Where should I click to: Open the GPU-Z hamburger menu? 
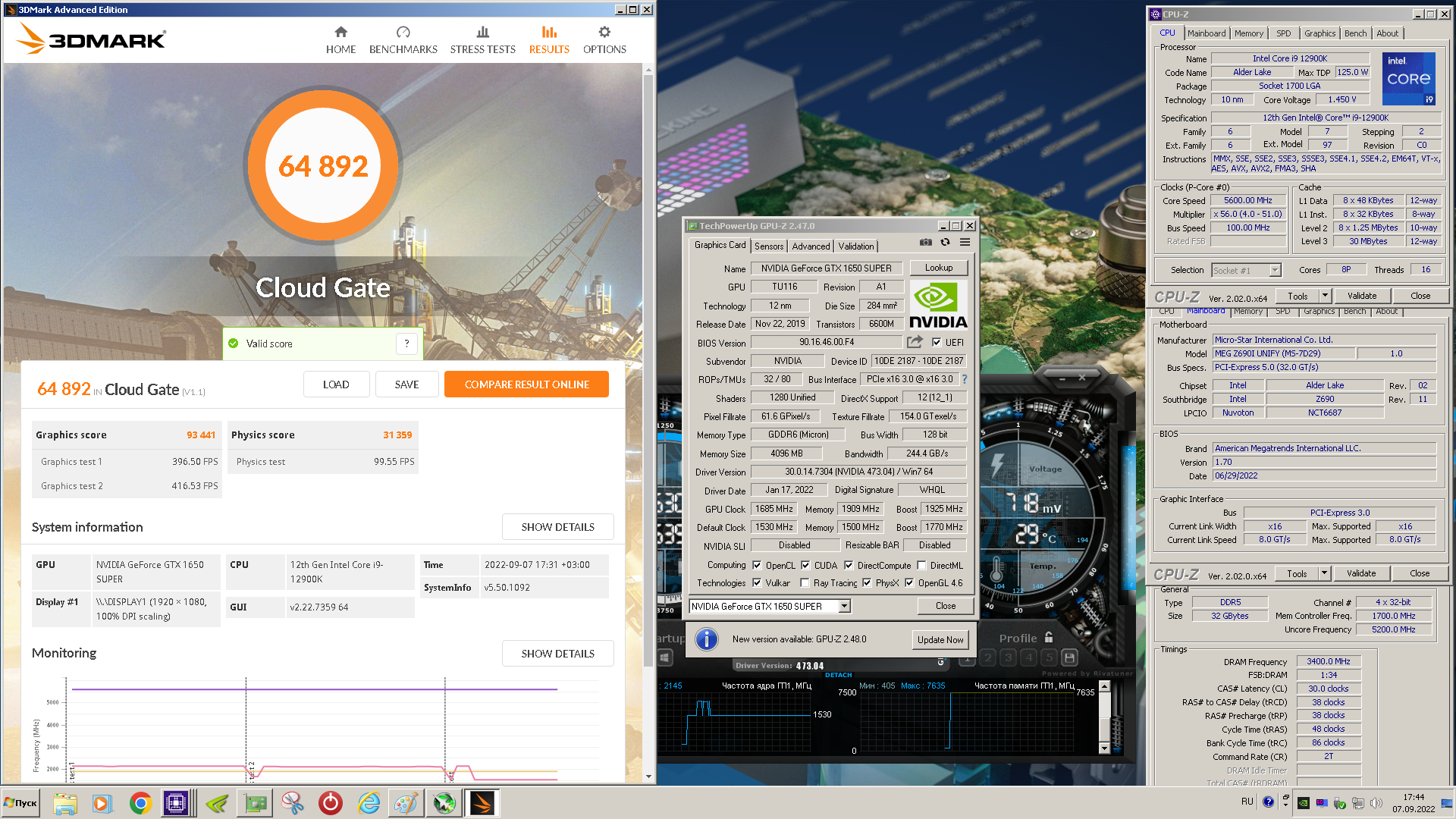[965, 242]
